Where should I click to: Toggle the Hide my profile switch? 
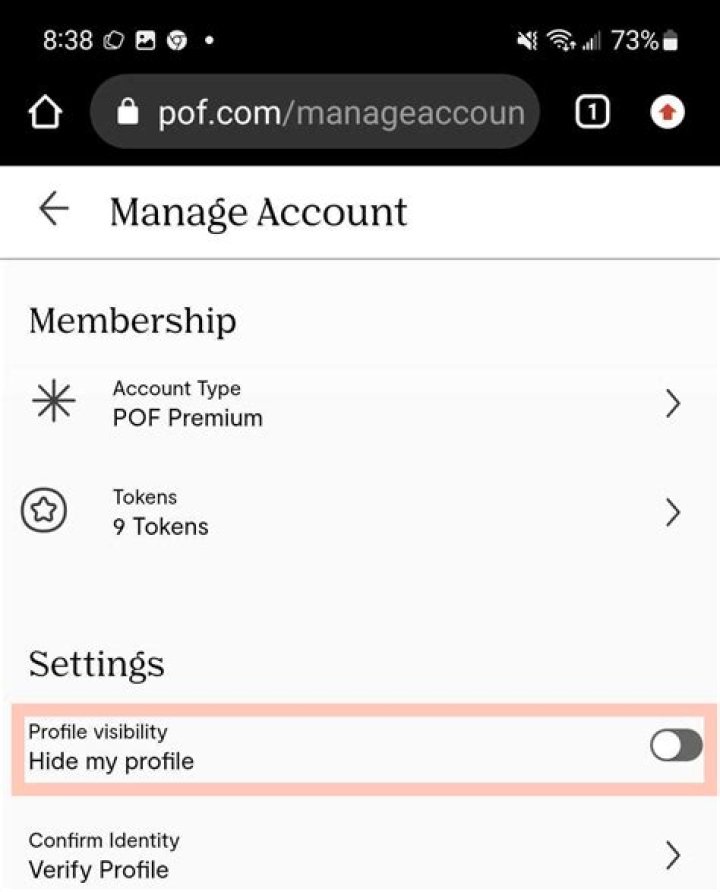(x=676, y=745)
